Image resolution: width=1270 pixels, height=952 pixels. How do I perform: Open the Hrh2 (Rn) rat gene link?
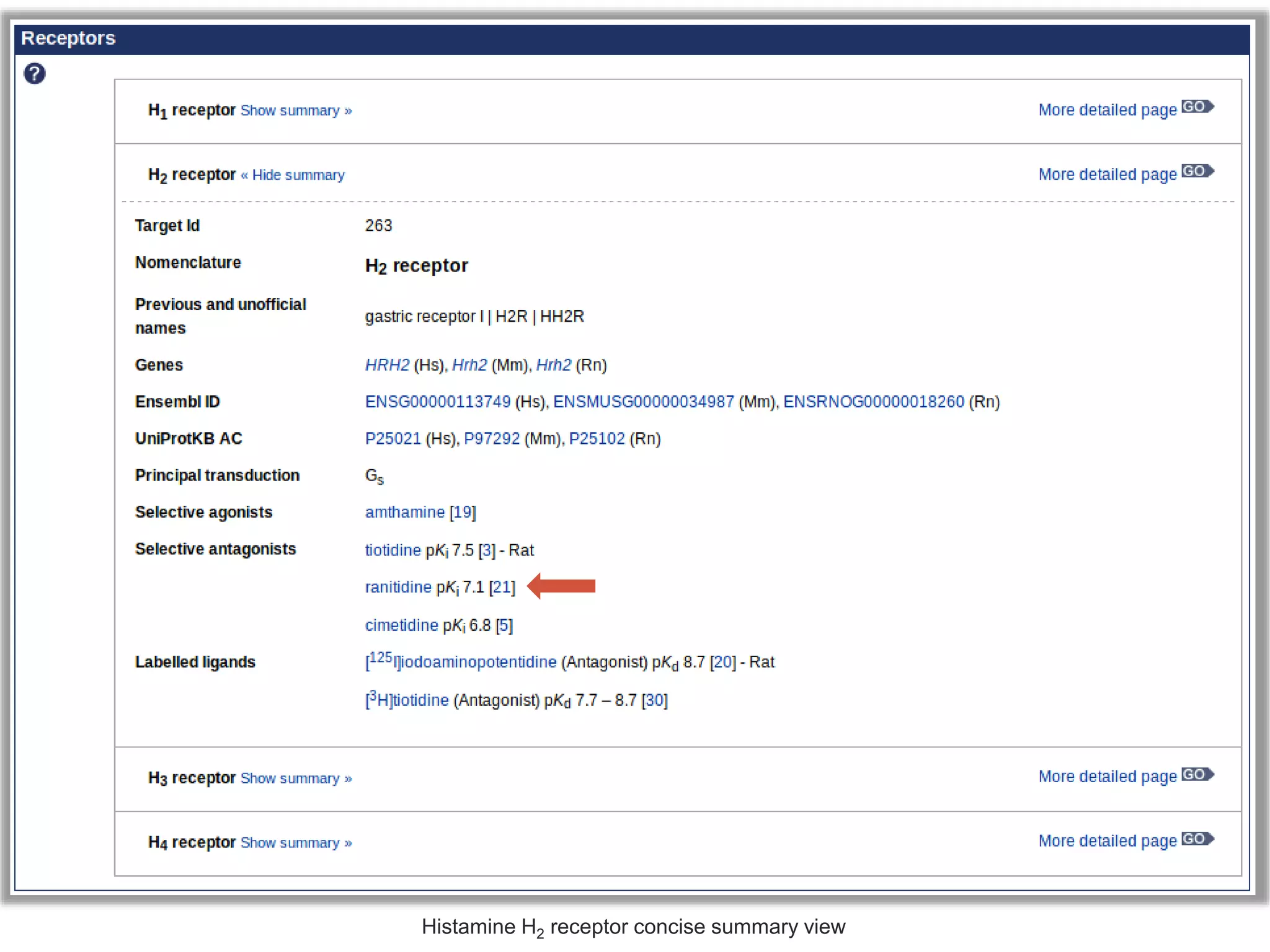point(554,365)
